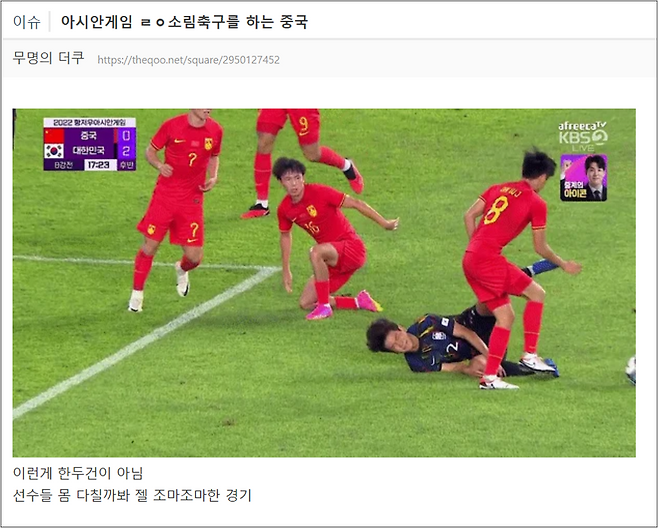Click the caption line starting 선수들 몸
The image size is (658, 528).
pos(132,495)
